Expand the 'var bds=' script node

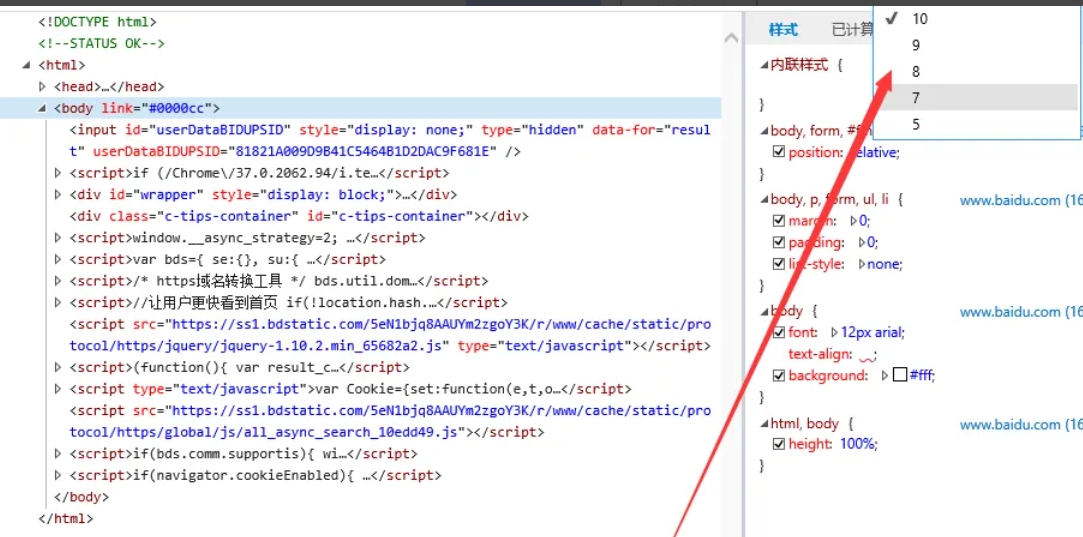(x=58, y=259)
